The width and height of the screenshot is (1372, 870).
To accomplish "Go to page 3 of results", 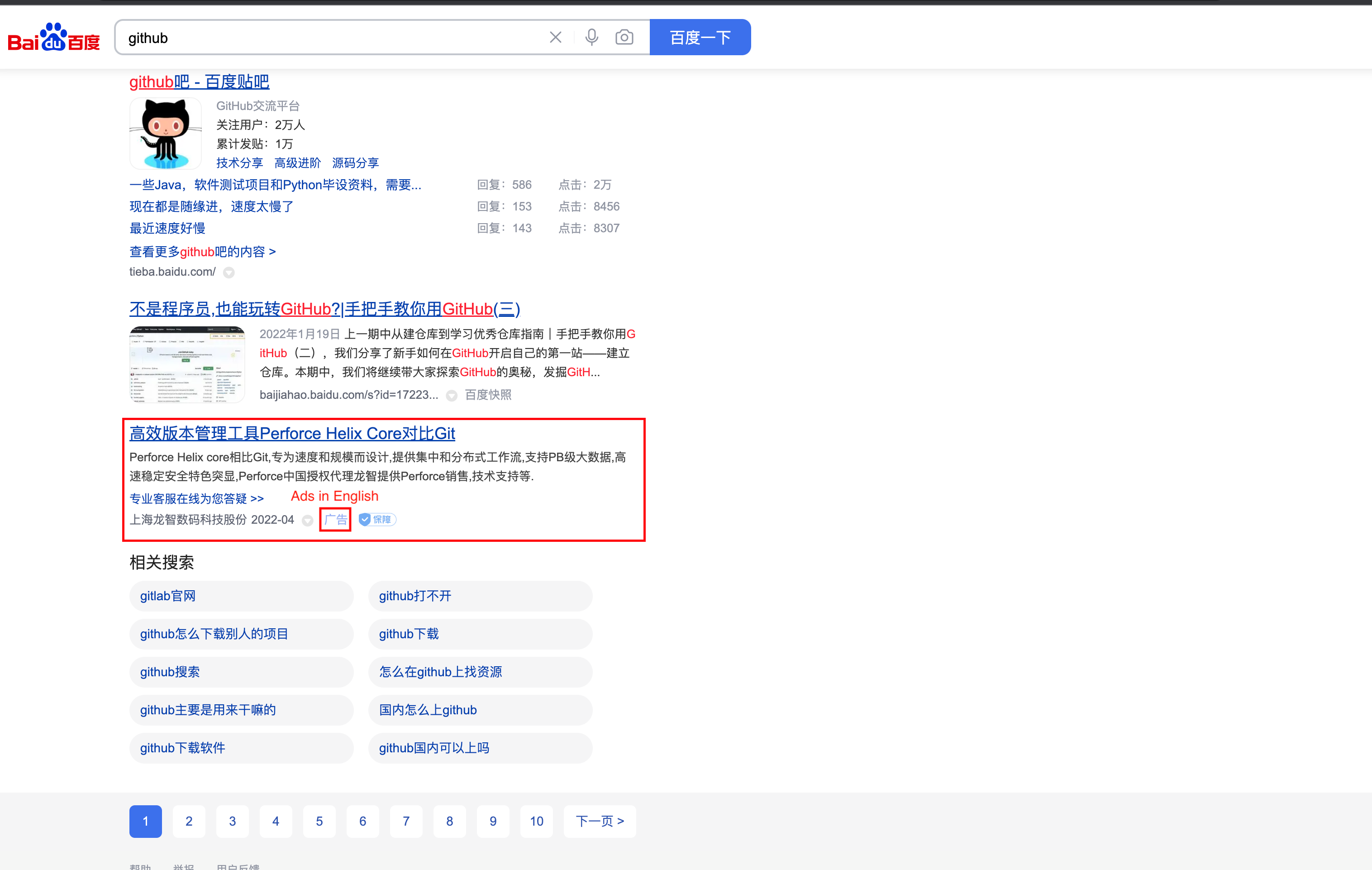I will coord(232,821).
